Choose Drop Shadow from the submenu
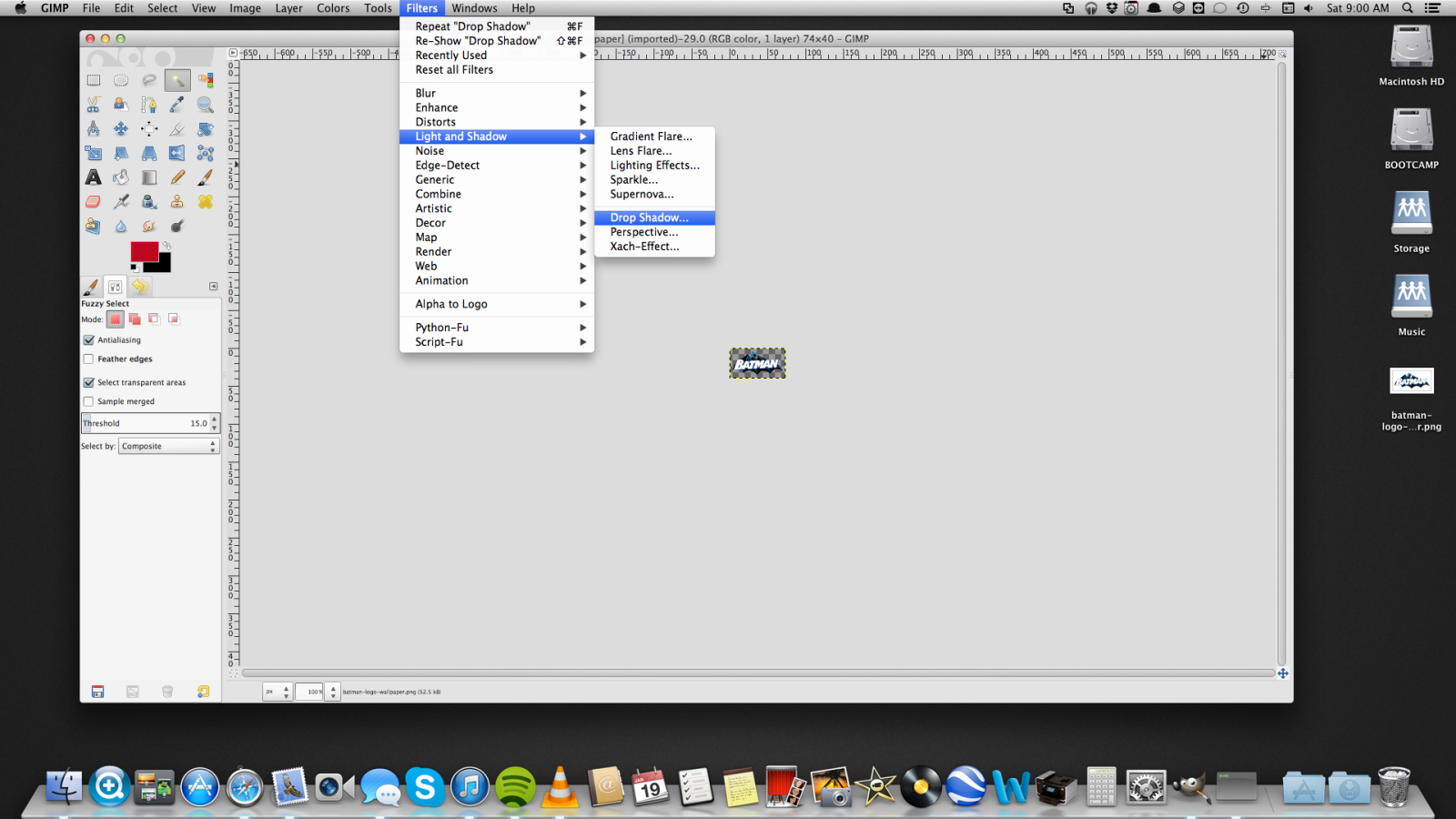The height and width of the screenshot is (819, 1456). (x=654, y=217)
